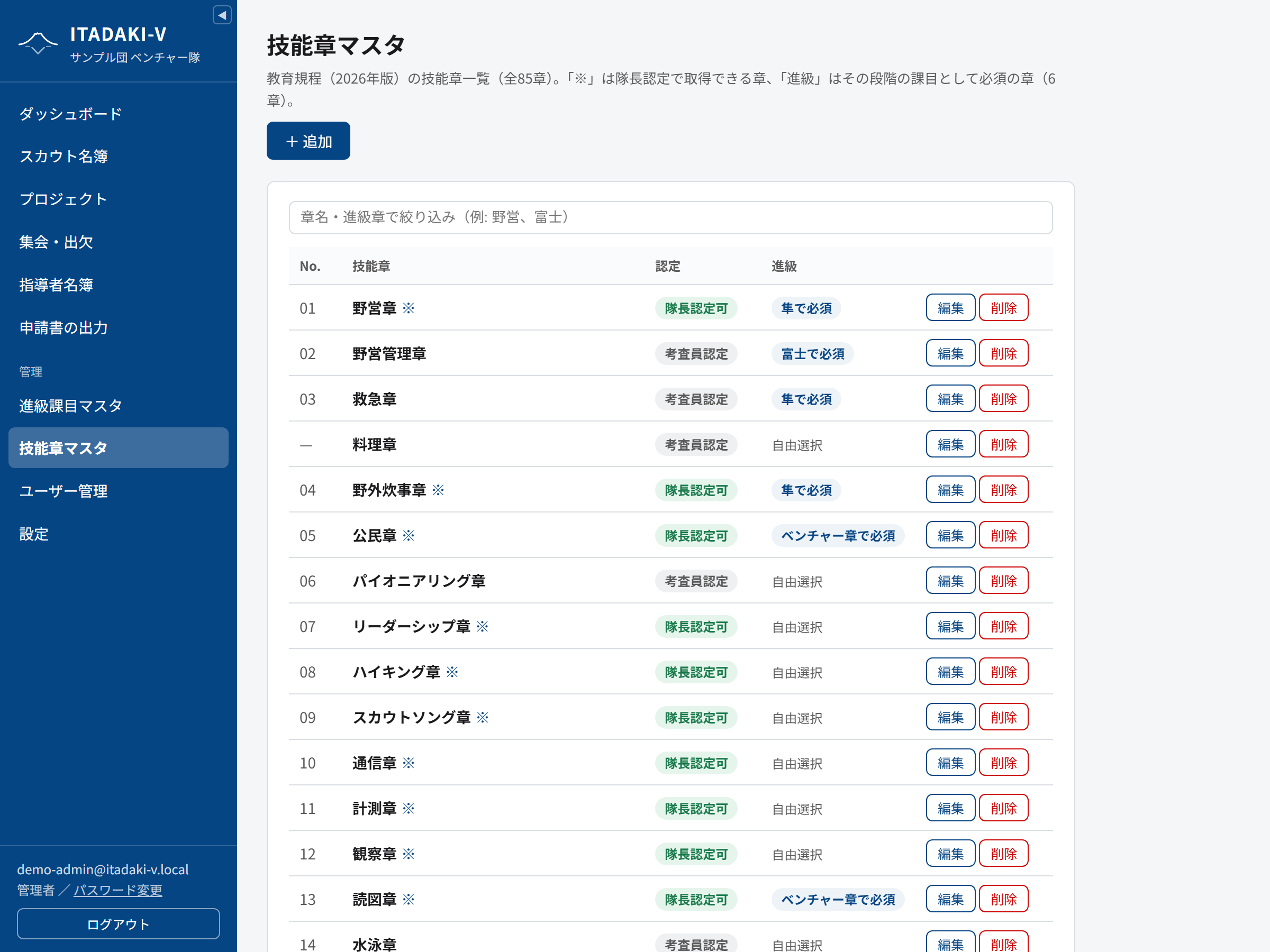This screenshot has height=952, width=1270.
Task: Click the ITADAKI-V mountain logo
Action: click(x=38, y=43)
